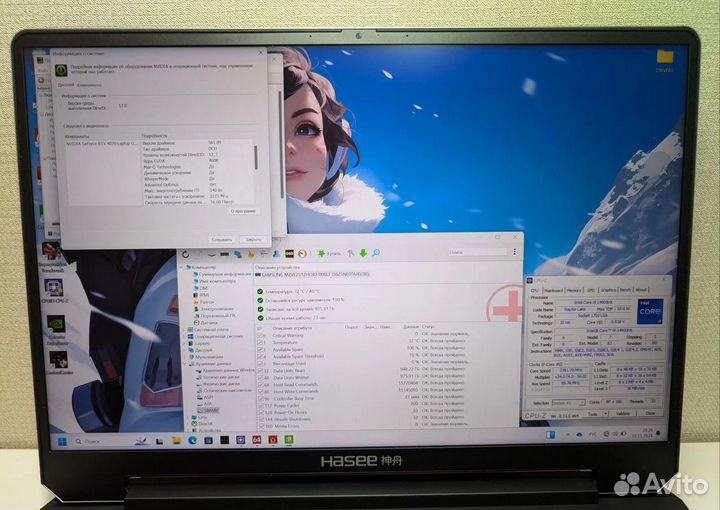Click the tools wrench icon in AIDA64 toolbar
Image resolution: width=720 pixels, height=510 pixels.
coord(351,253)
